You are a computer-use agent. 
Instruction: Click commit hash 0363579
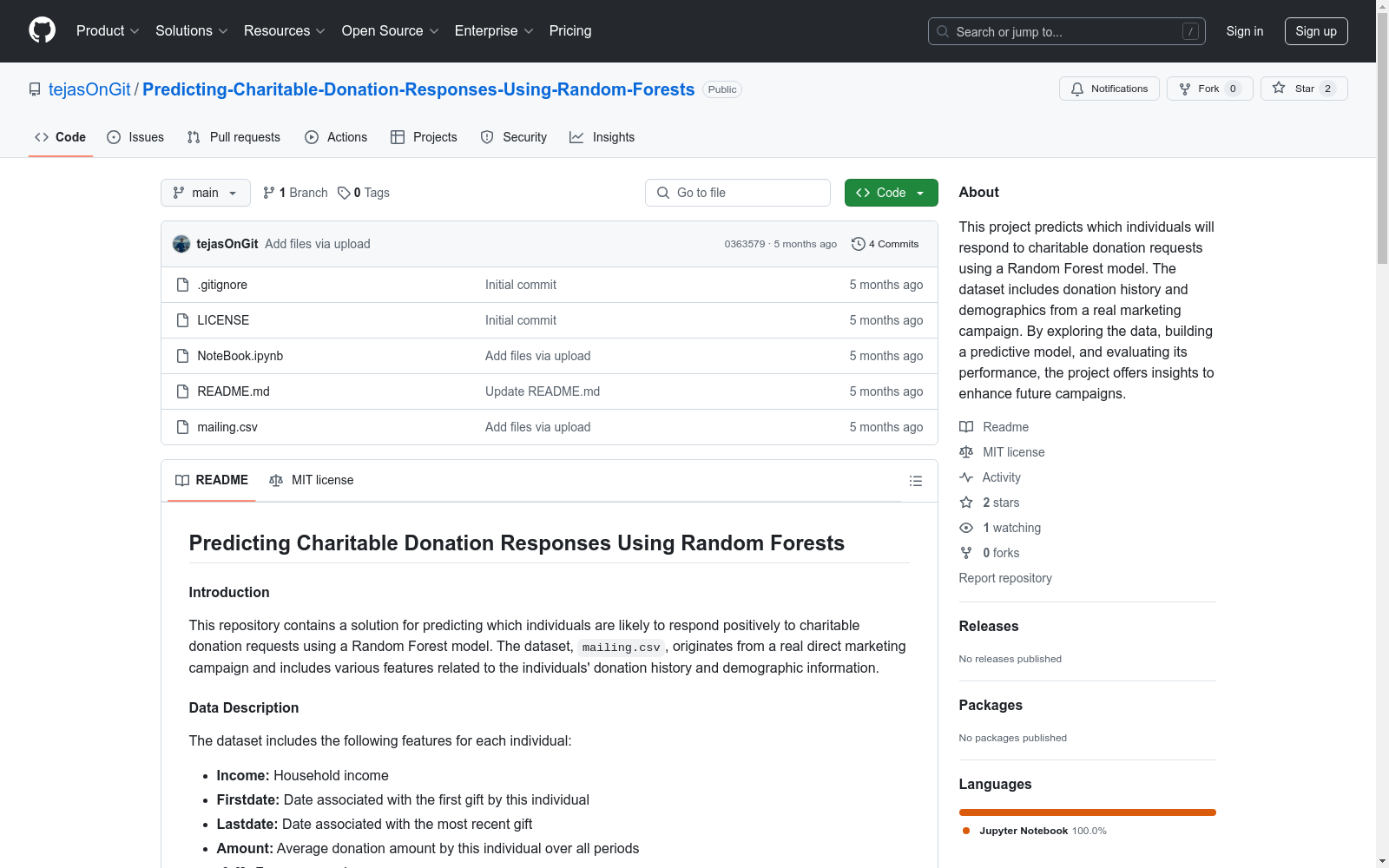coord(745,244)
